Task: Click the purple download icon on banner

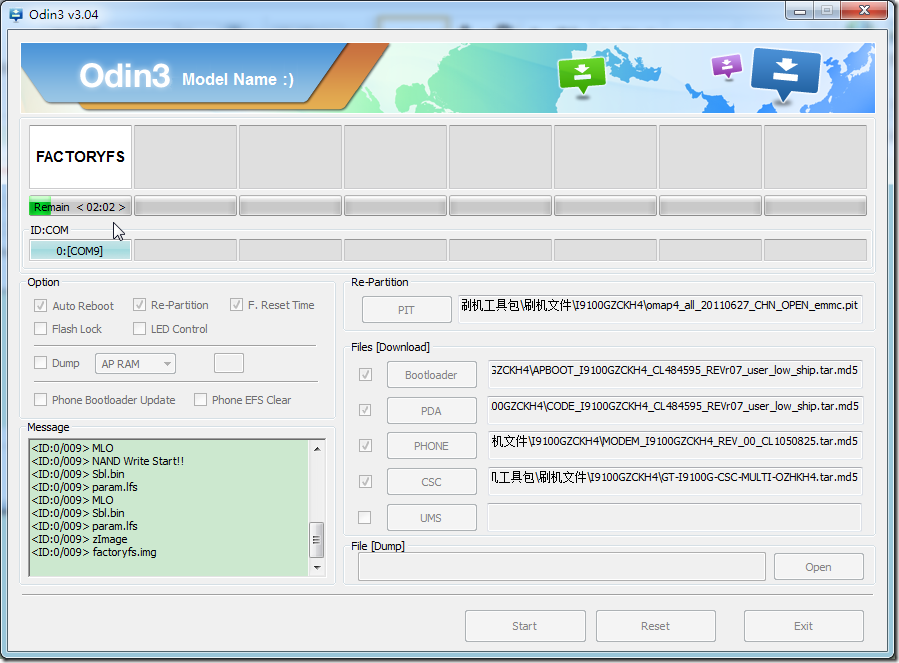Action: pos(726,66)
